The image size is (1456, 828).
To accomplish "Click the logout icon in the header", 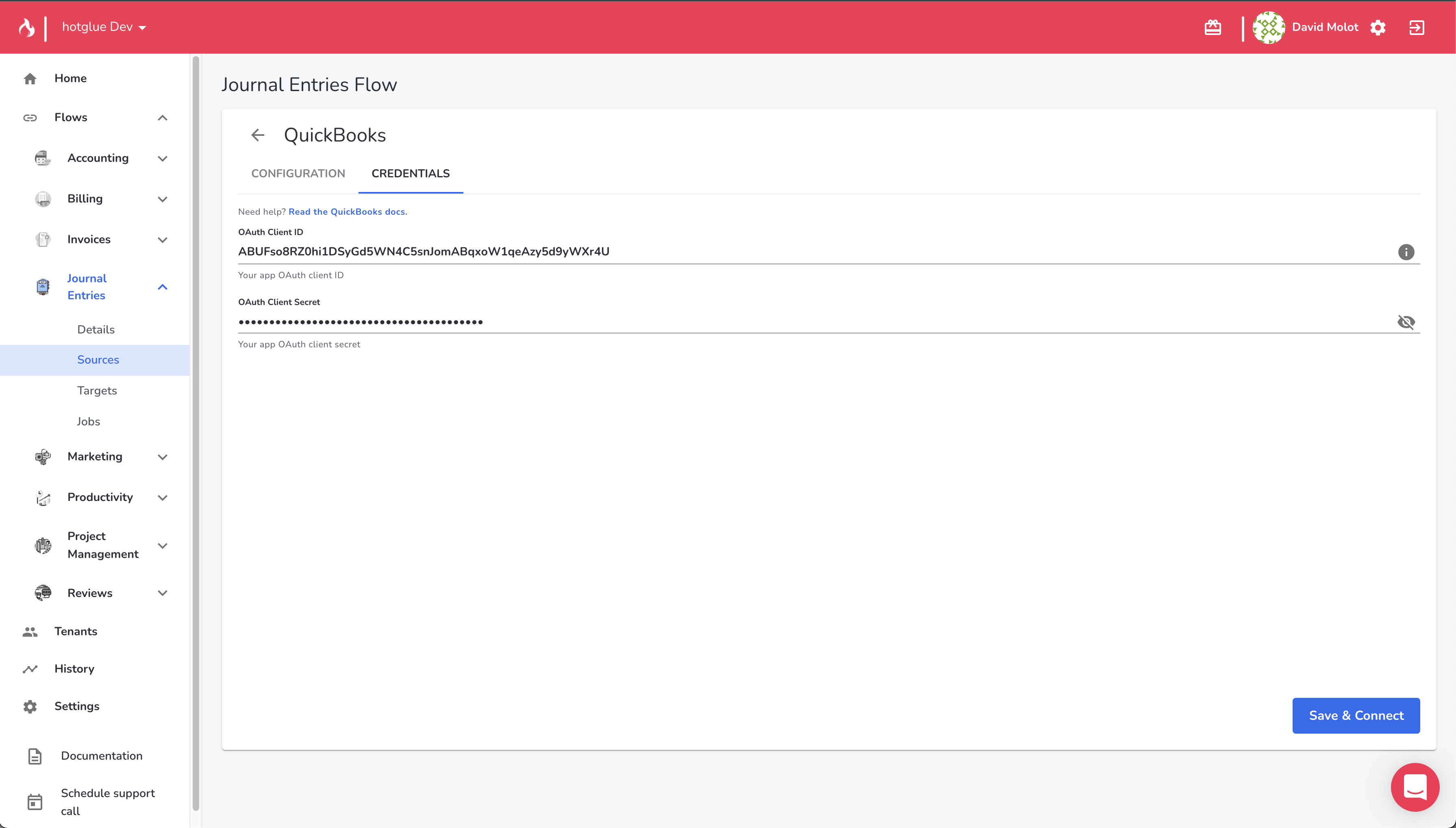I will pos(1416,27).
